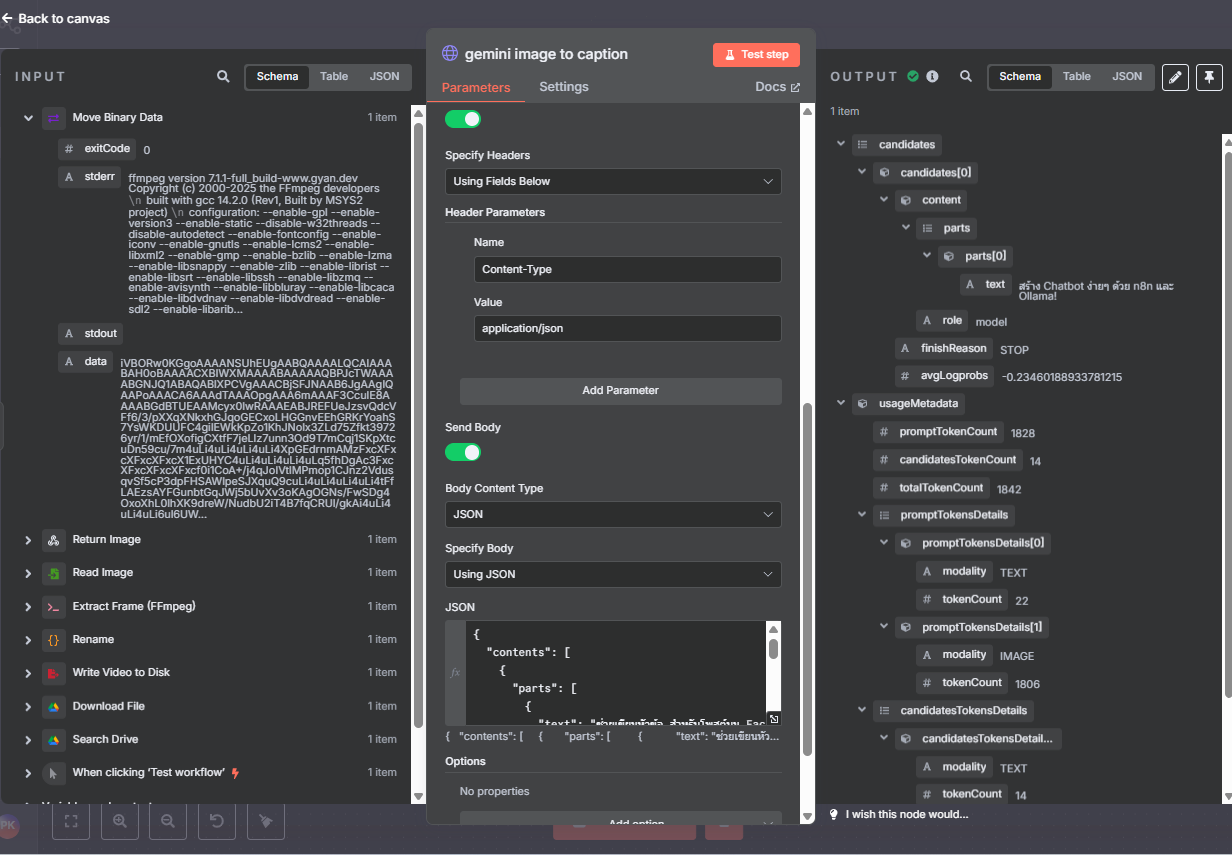Click the OUTPUT success checkmark icon
1232x855 pixels.
point(913,76)
